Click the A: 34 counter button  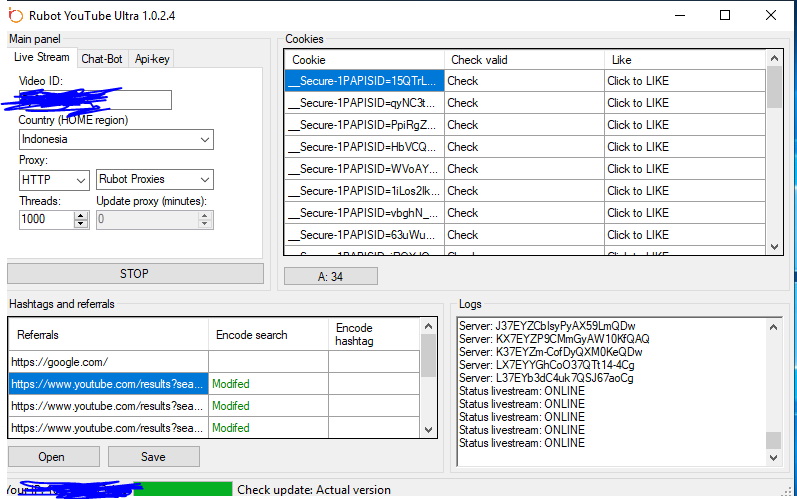pos(330,277)
